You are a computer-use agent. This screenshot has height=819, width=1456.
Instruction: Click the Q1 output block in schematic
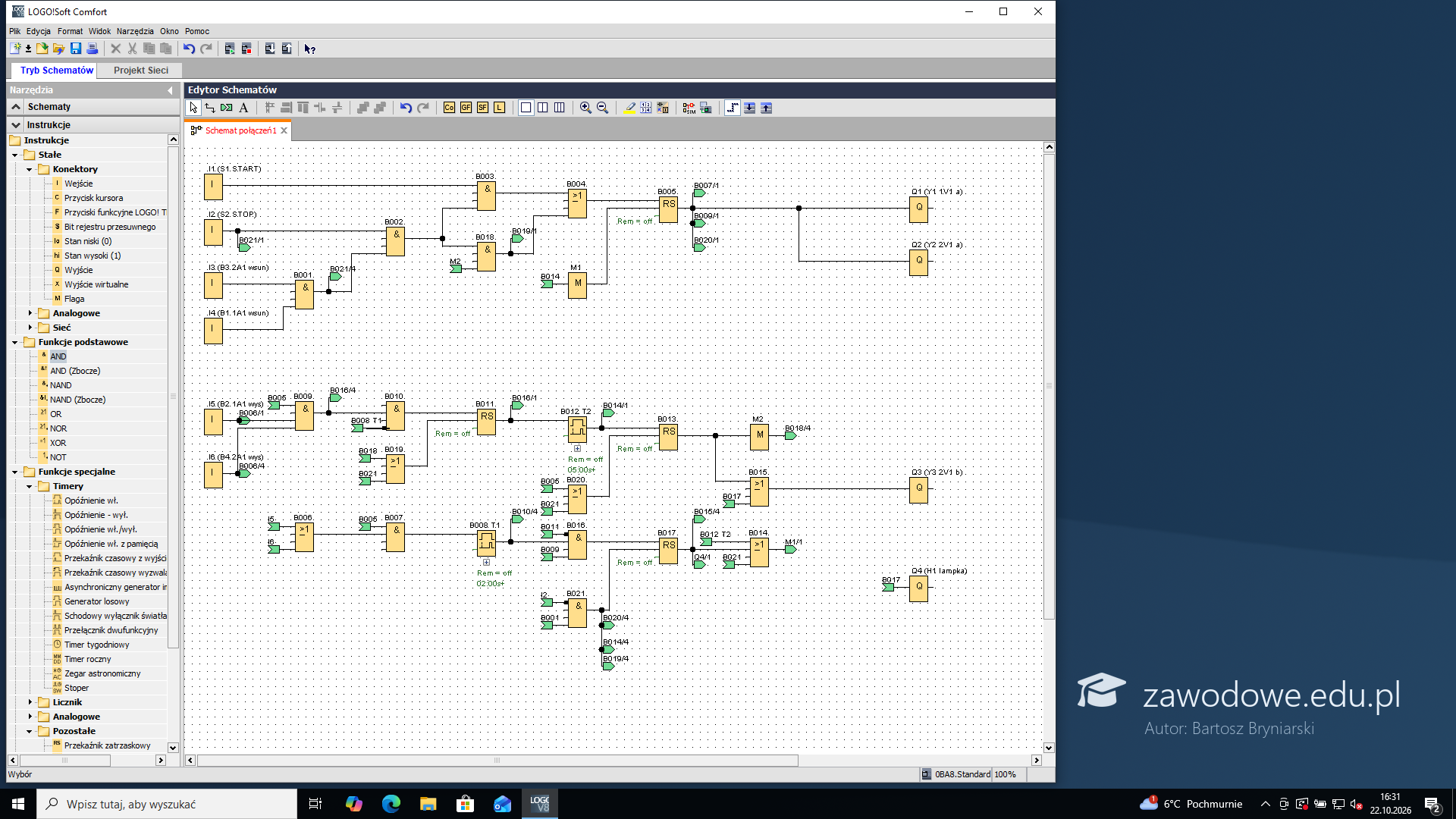pyautogui.click(x=918, y=209)
